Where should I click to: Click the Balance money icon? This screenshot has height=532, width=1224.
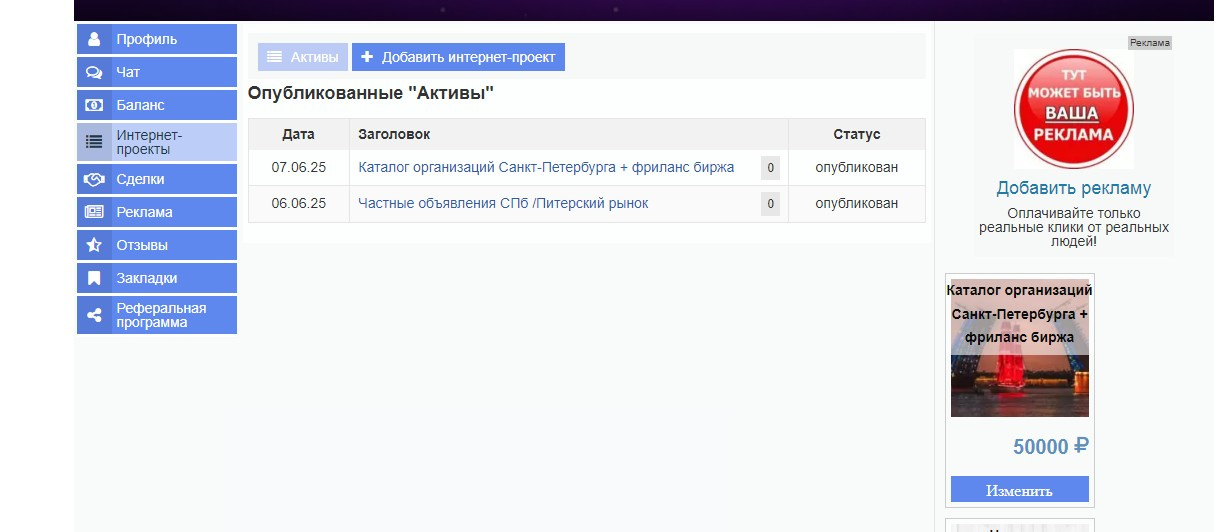tap(94, 106)
